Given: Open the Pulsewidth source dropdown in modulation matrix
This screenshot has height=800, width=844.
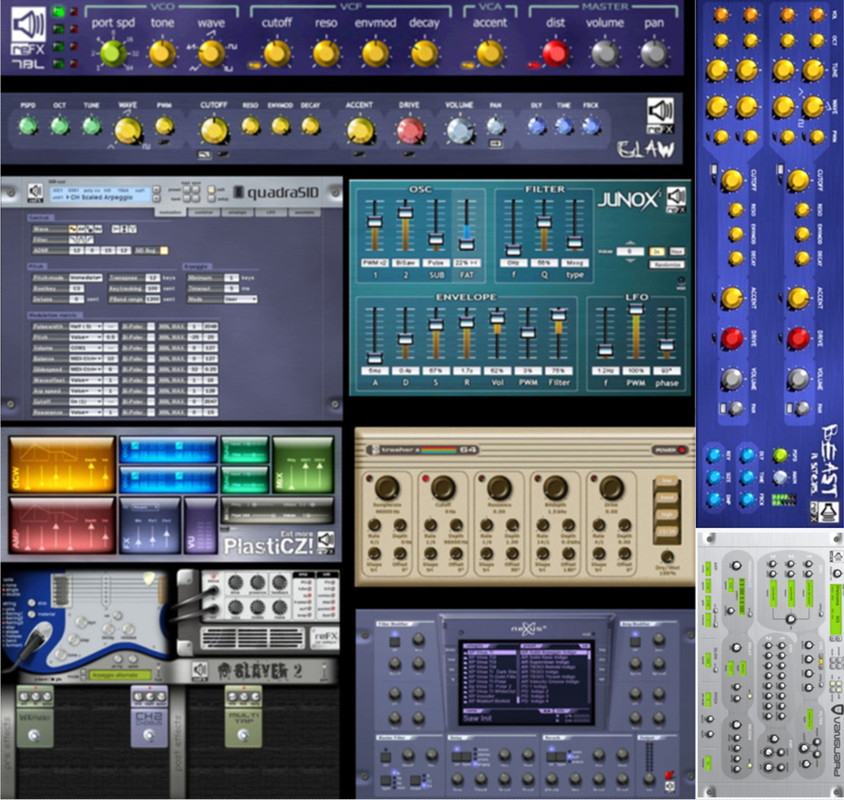Looking at the screenshot, I should [x=86, y=326].
